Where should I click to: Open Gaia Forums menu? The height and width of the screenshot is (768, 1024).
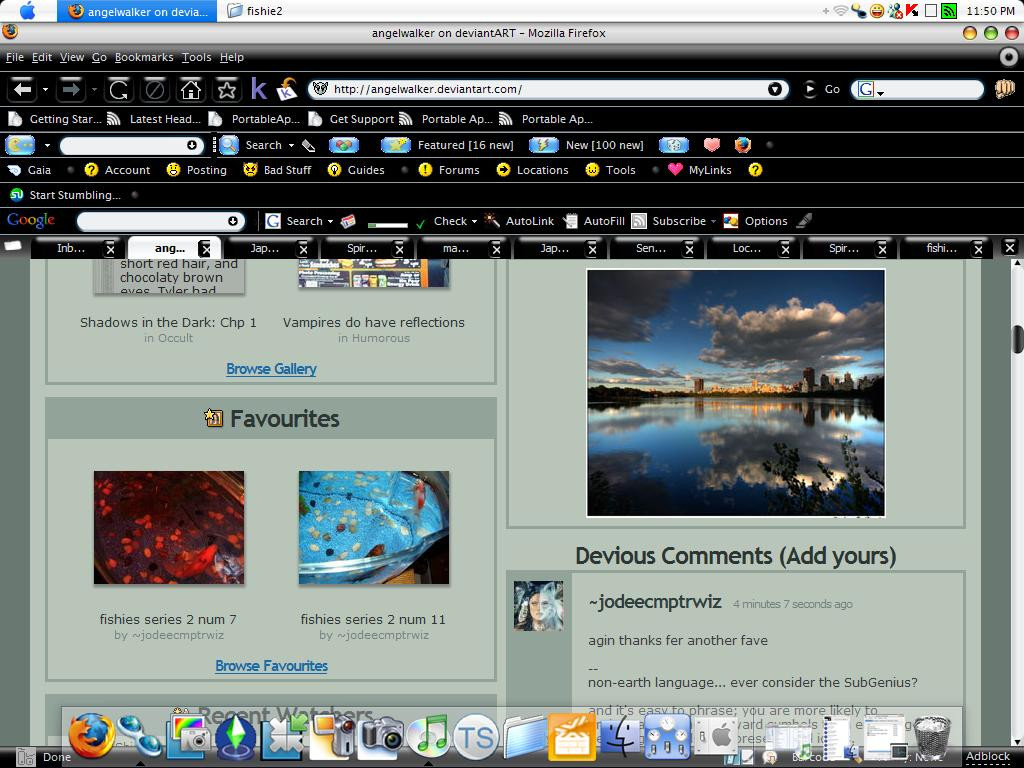click(x=449, y=170)
